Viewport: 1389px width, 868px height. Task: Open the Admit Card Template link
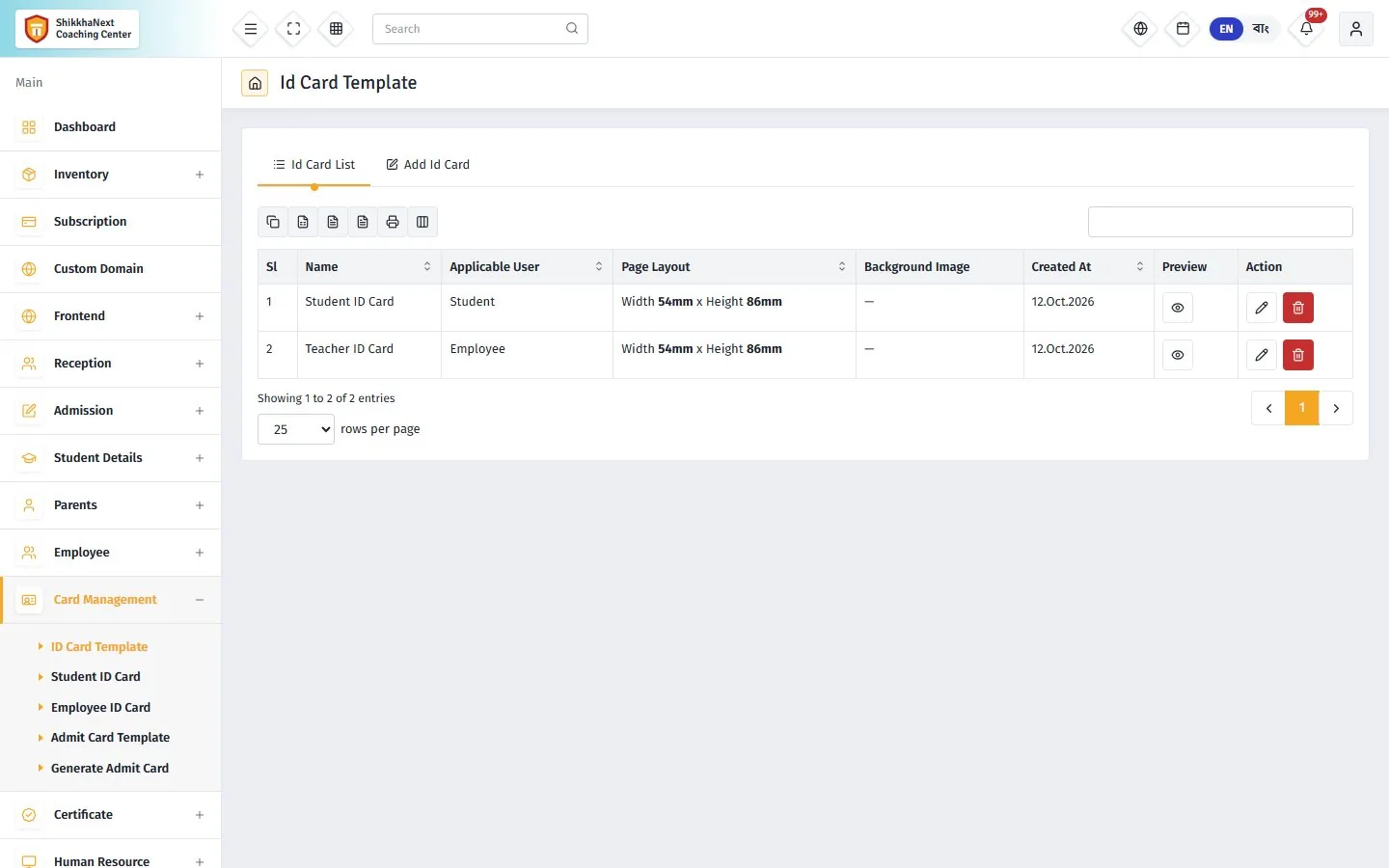(x=110, y=738)
